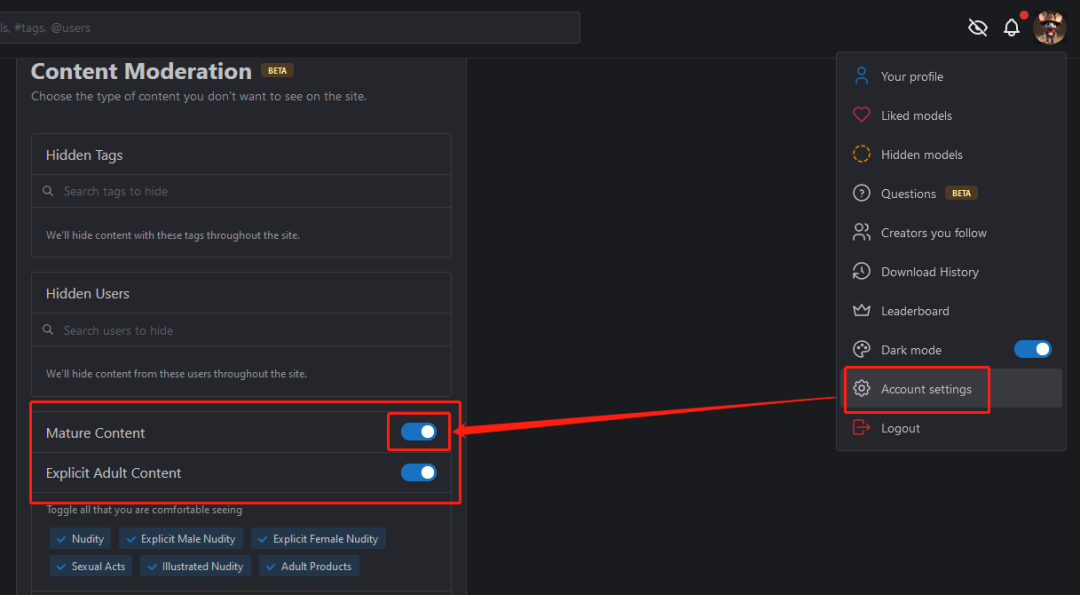Click the crossed-out eye browsing mode icon
The image size is (1080, 595).
[977, 28]
